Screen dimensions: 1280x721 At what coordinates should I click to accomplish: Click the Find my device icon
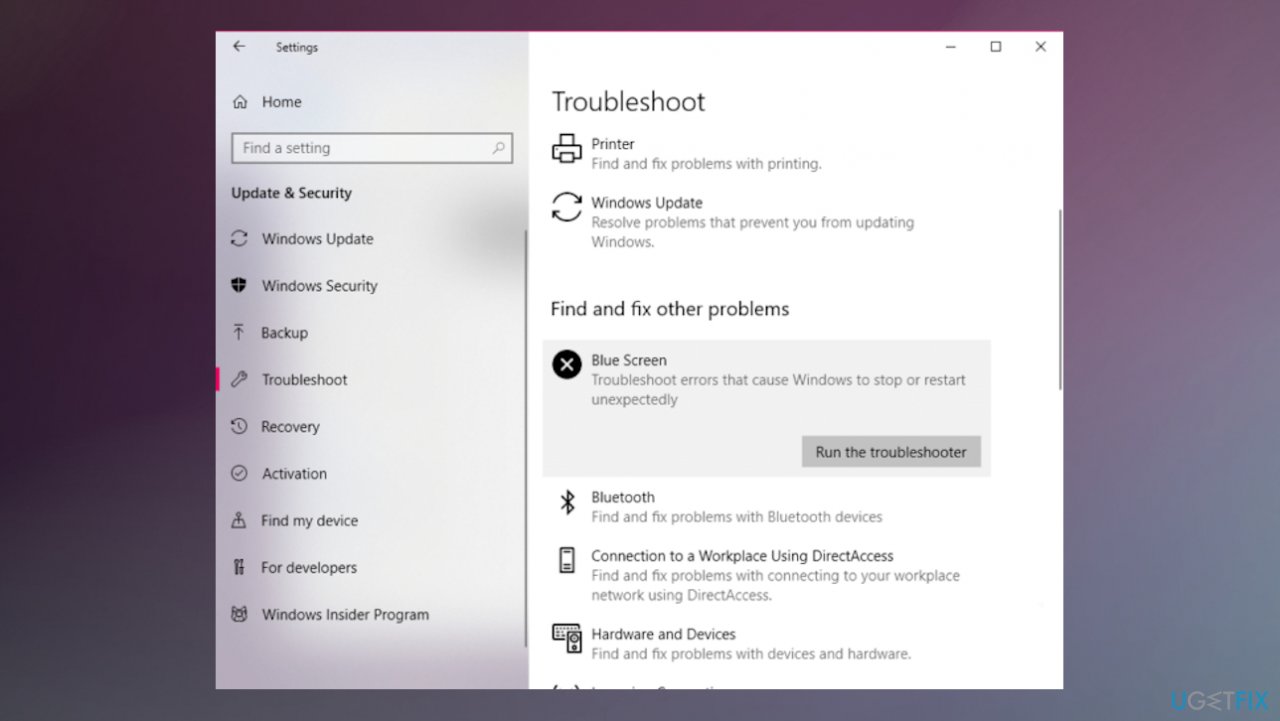[x=239, y=521]
